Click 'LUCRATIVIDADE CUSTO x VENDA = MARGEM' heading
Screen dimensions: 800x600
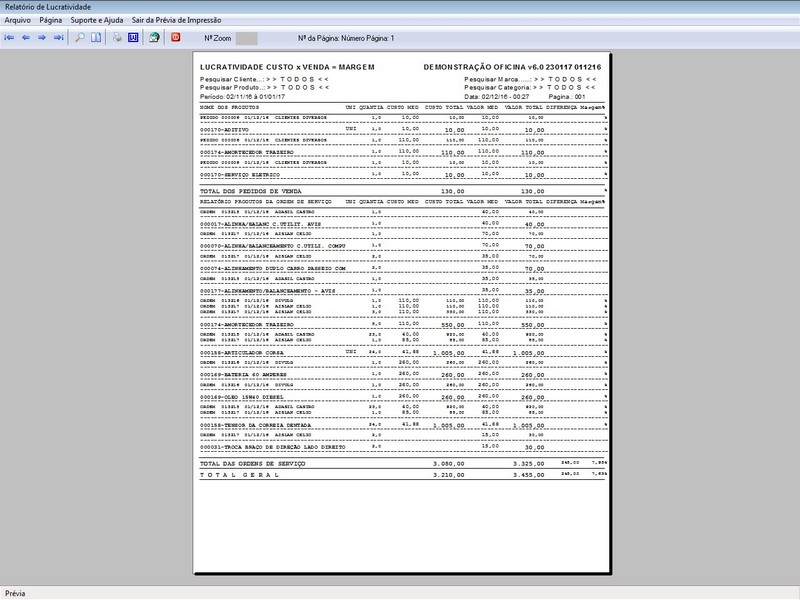pos(287,67)
